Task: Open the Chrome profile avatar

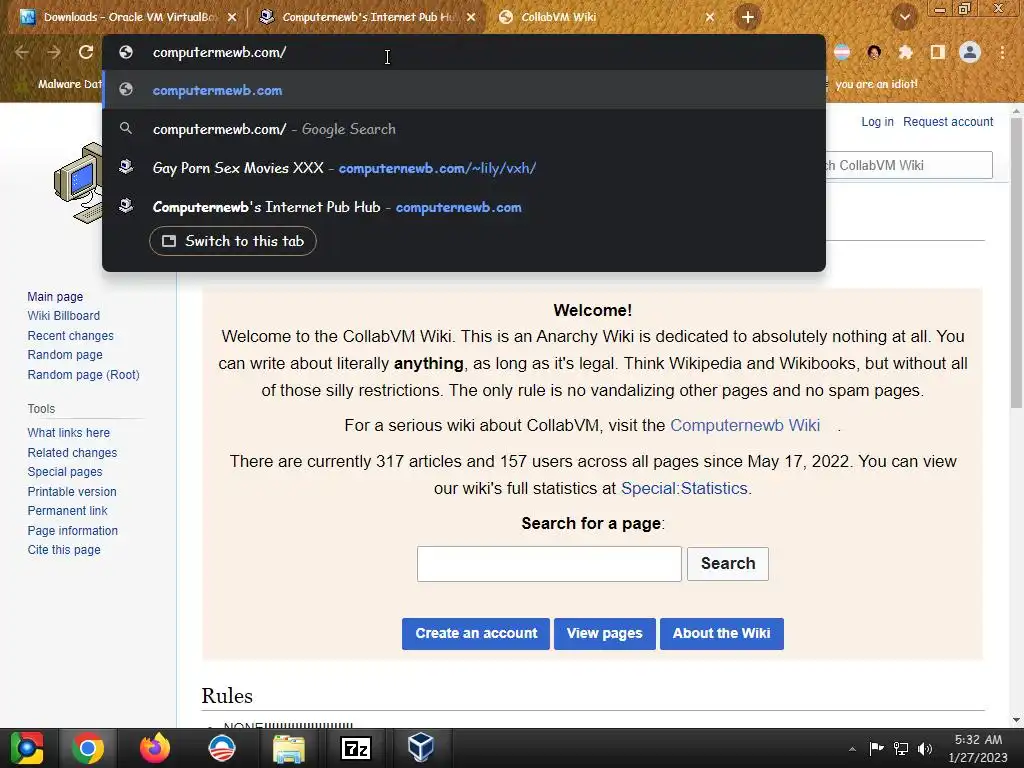Action: (x=970, y=52)
